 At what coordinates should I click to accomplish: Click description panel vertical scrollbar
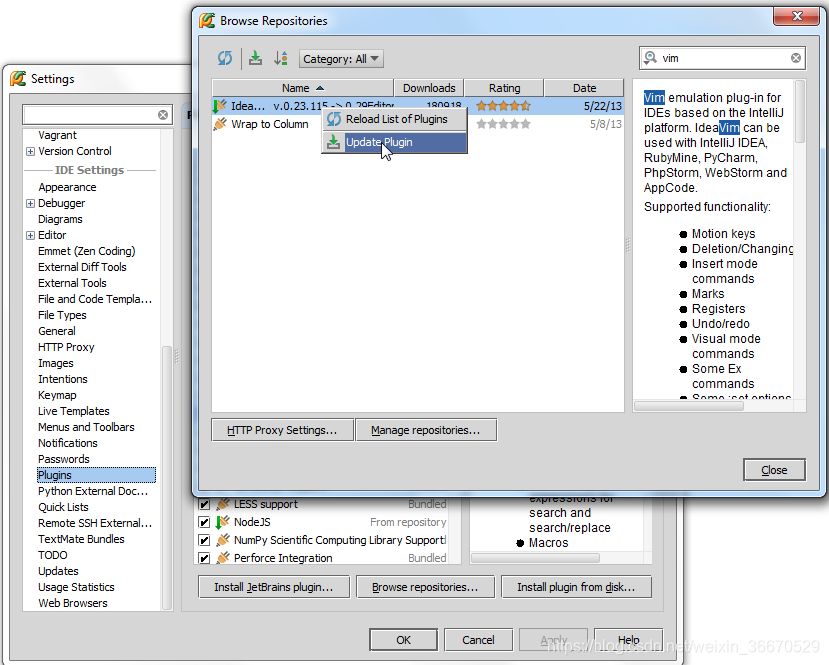pos(800,112)
